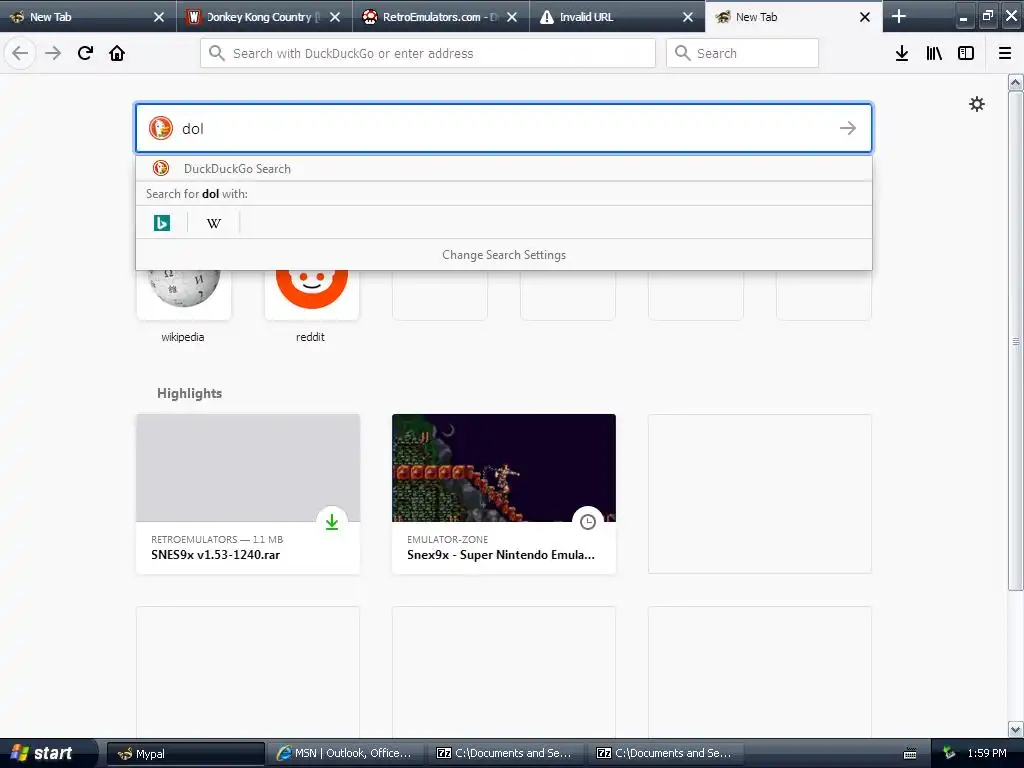Click the magnifier icon in address bar
This screenshot has width=1024, height=768.
tap(217, 53)
